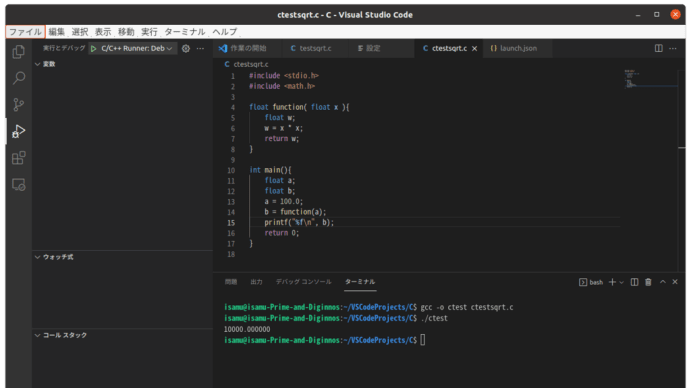
Task: Open the 表示 menu
Action: click(x=103, y=32)
